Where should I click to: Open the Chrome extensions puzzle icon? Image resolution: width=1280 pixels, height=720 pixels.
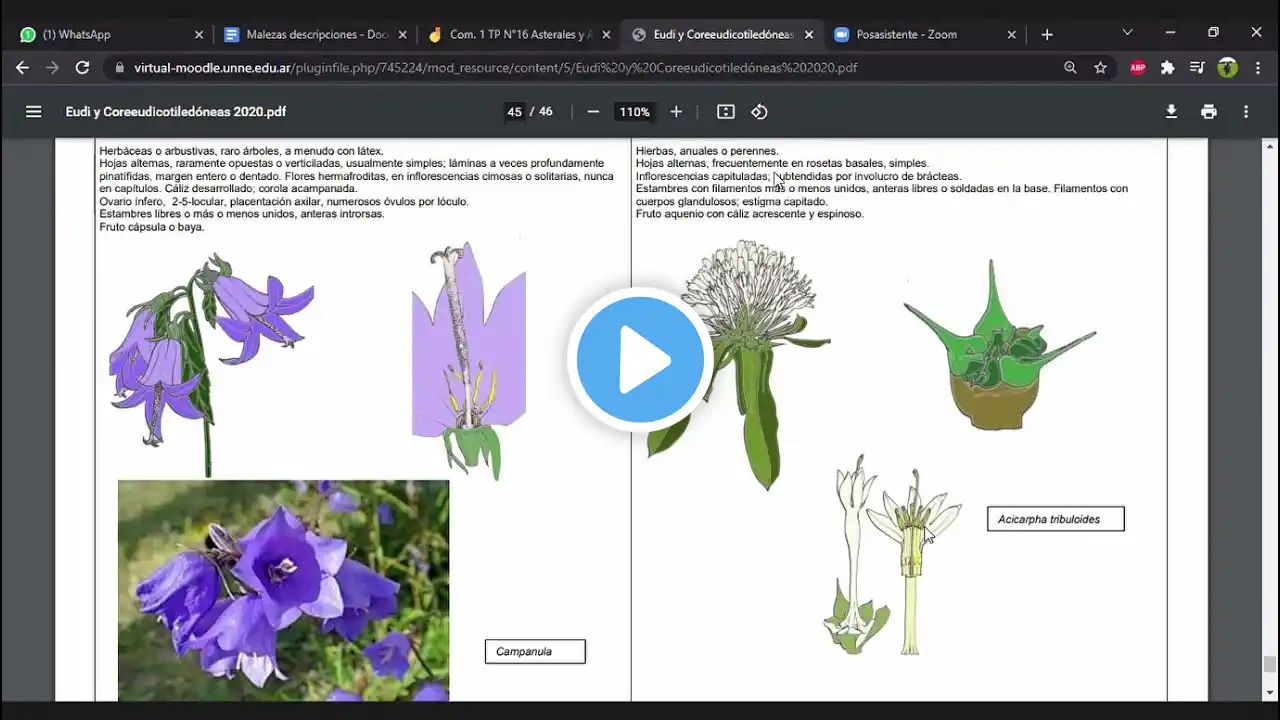pos(1167,68)
